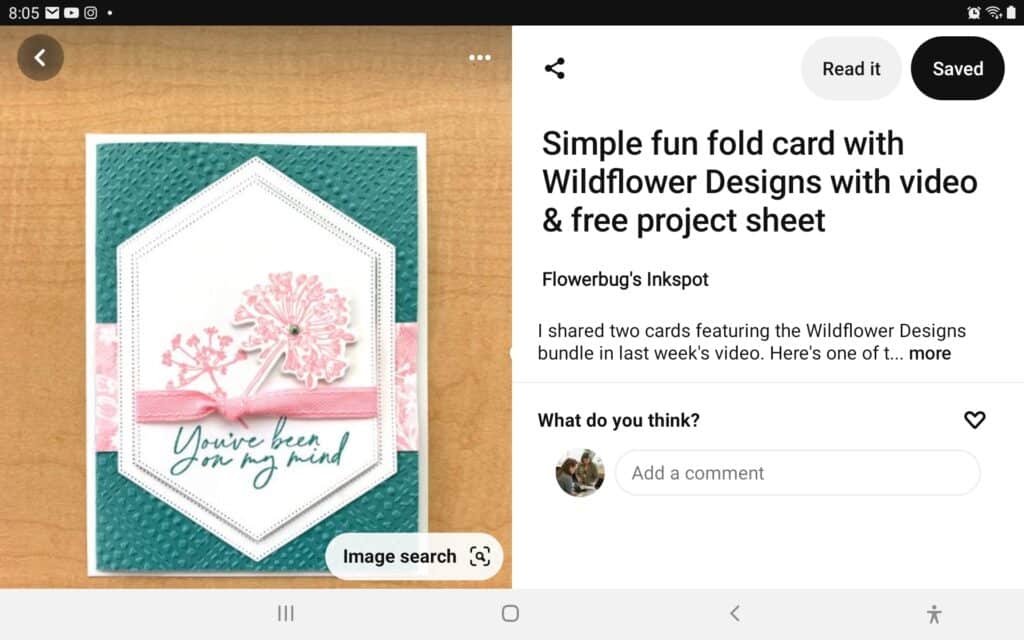Tap the Instagram notification icon
The image size is (1024, 640).
coord(91,12)
